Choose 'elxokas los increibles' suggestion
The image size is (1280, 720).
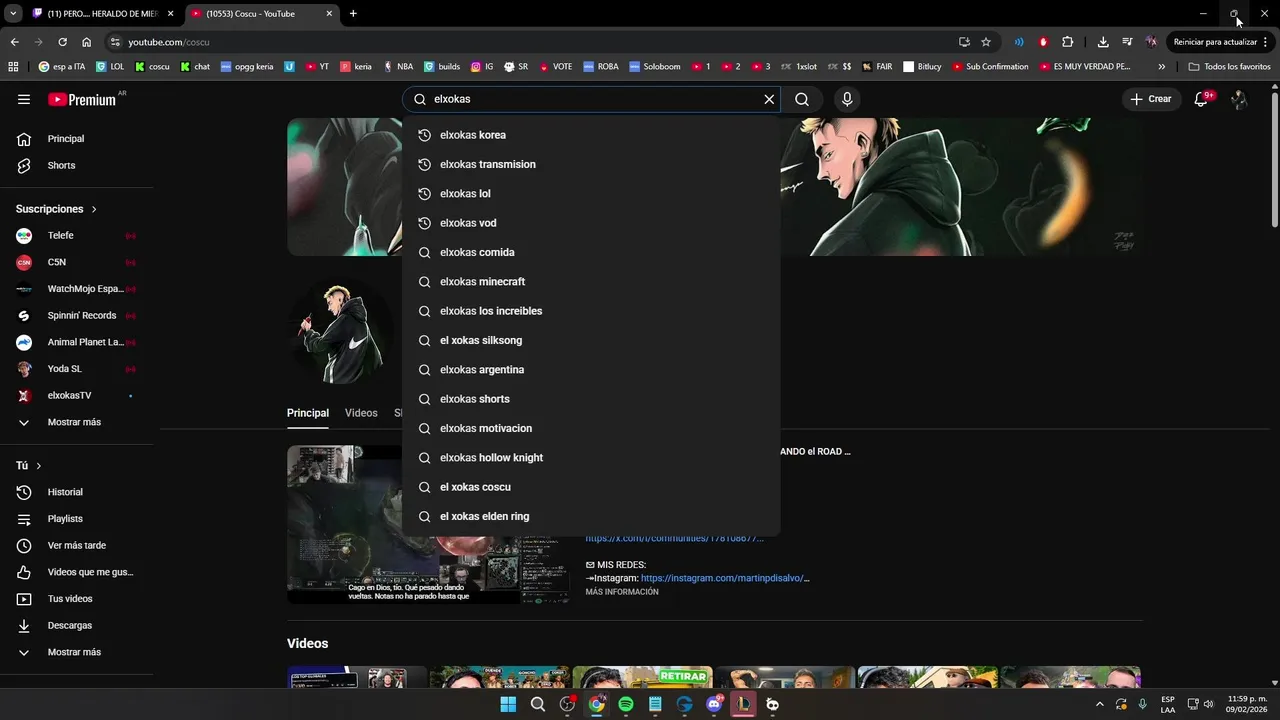(591, 311)
